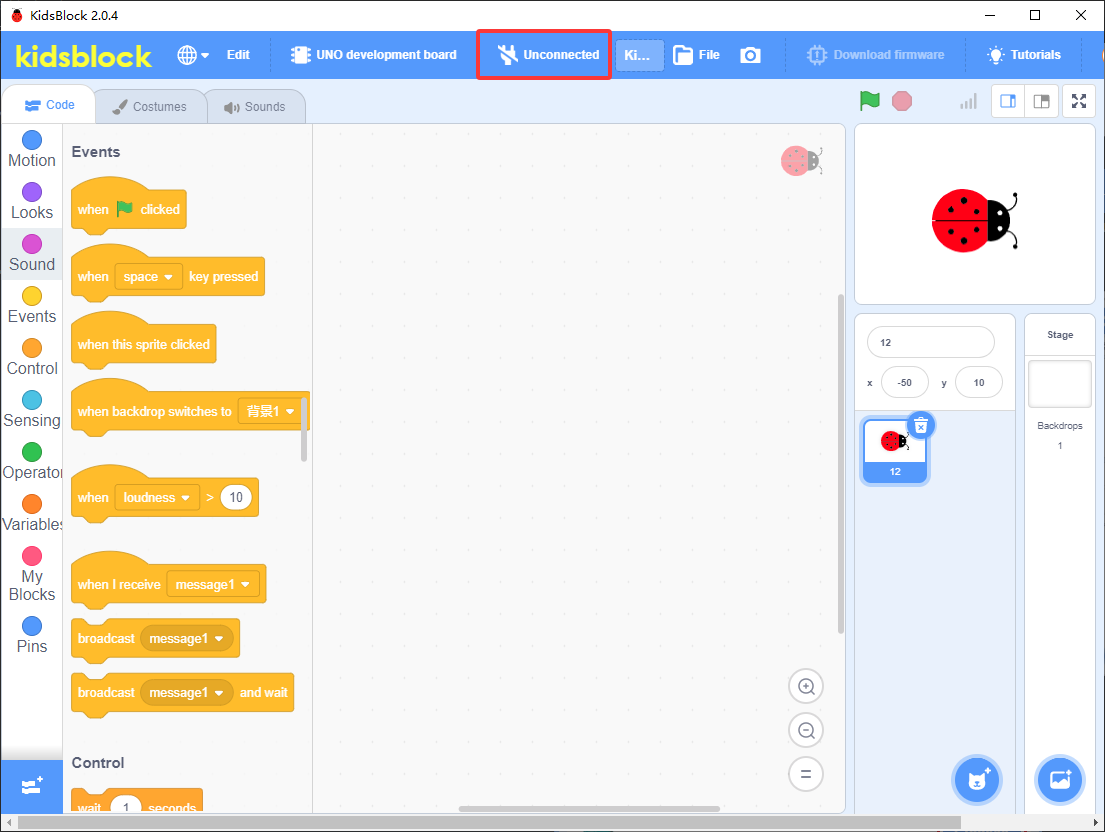Screen dimensions: 1105x832
Task: Open the loudness dropdown
Action: (156, 497)
